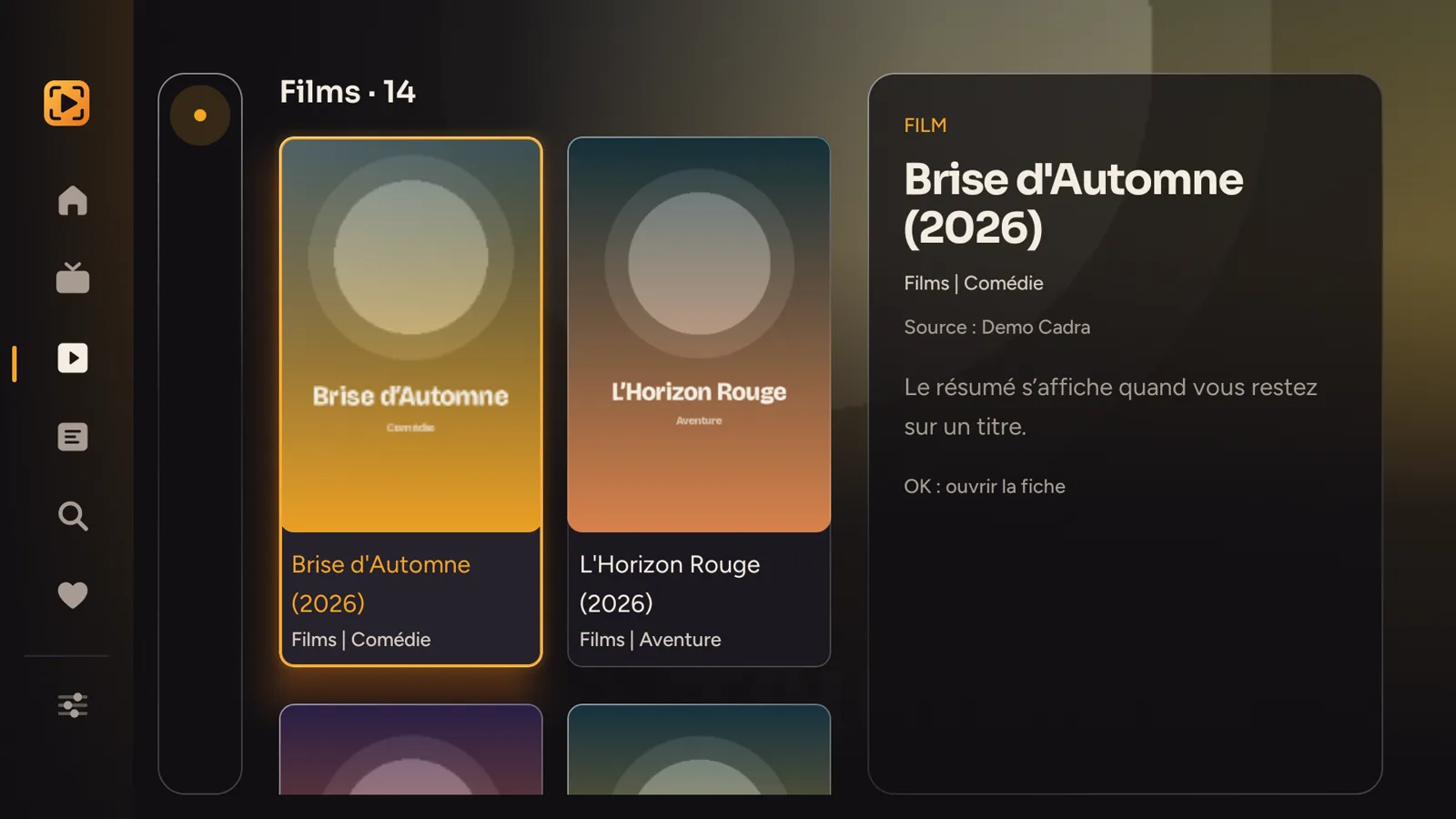Click 'OK : ouvrir la fiche' hint
Image resolution: width=1456 pixels, height=819 pixels.
point(985,486)
